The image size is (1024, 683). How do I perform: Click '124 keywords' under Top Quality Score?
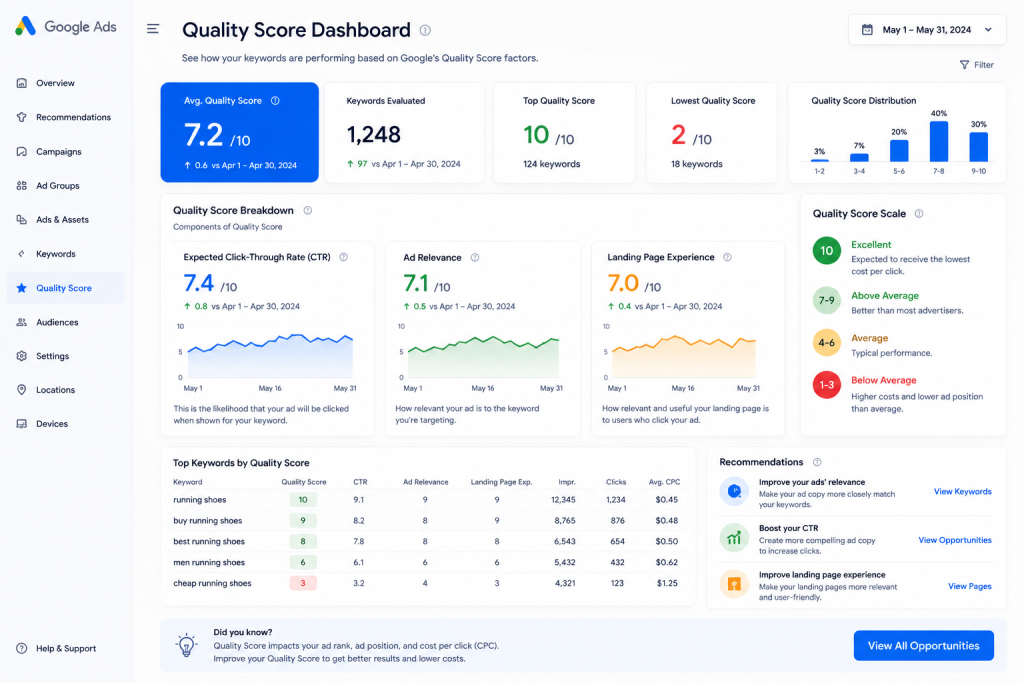[551, 164]
